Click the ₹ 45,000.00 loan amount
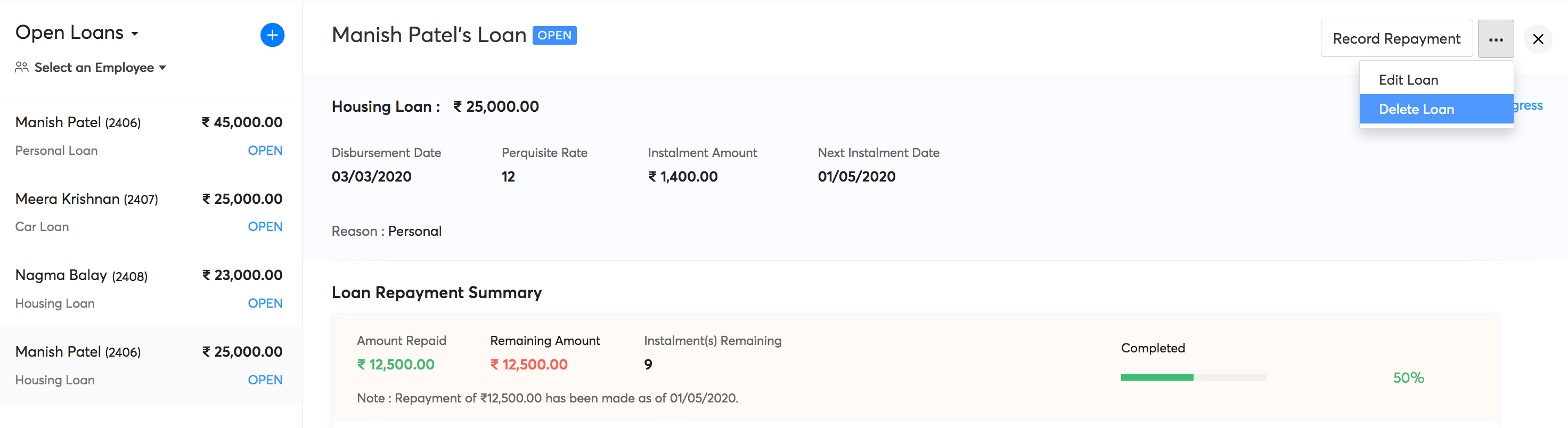The image size is (1568, 428). pos(242,123)
